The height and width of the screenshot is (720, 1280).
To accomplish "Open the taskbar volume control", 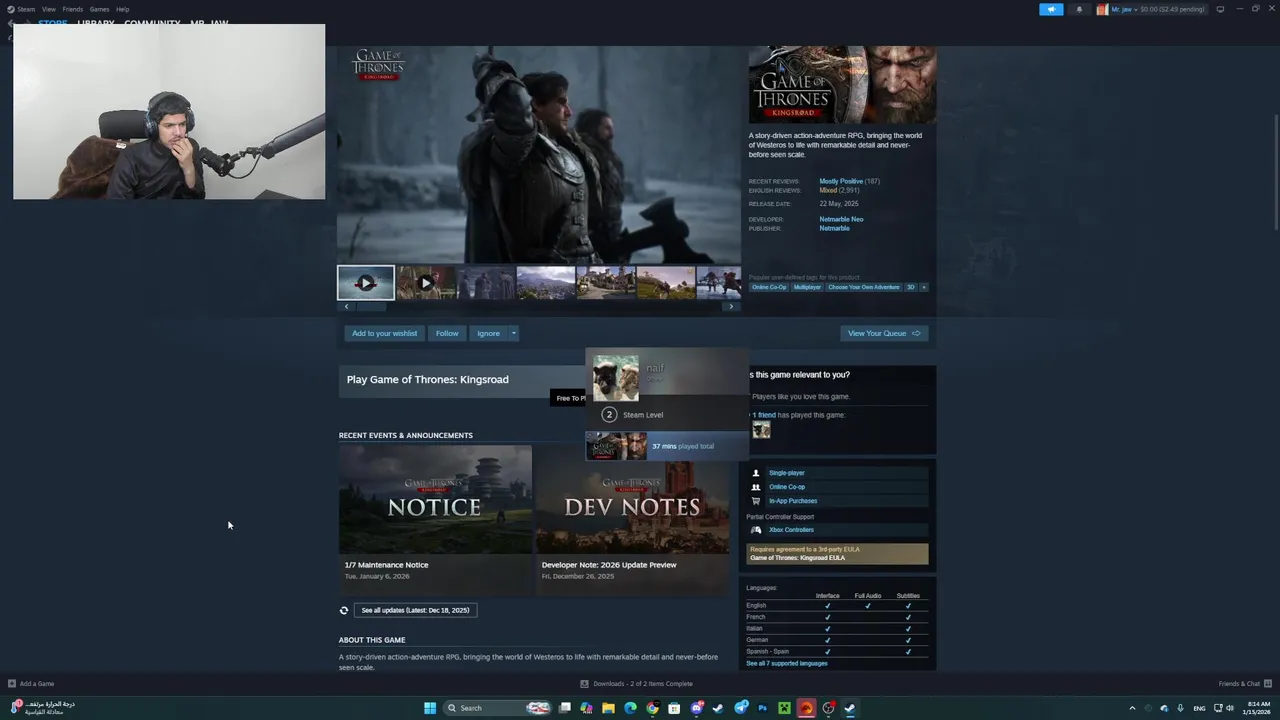I will (x=1230, y=708).
